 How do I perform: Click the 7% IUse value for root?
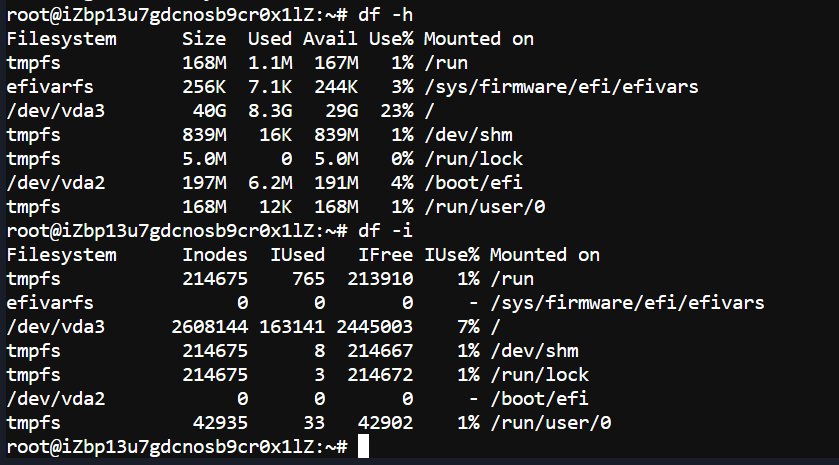pos(468,327)
